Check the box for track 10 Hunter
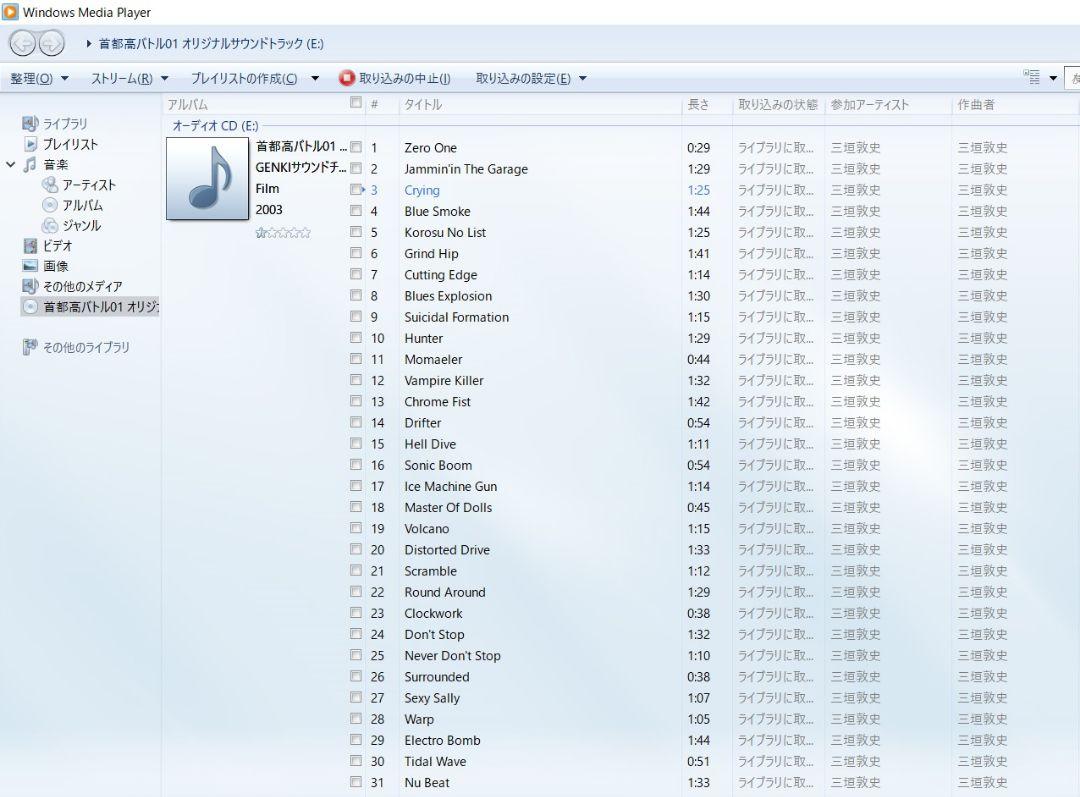Viewport: 1080px width, 797px height. pos(355,338)
